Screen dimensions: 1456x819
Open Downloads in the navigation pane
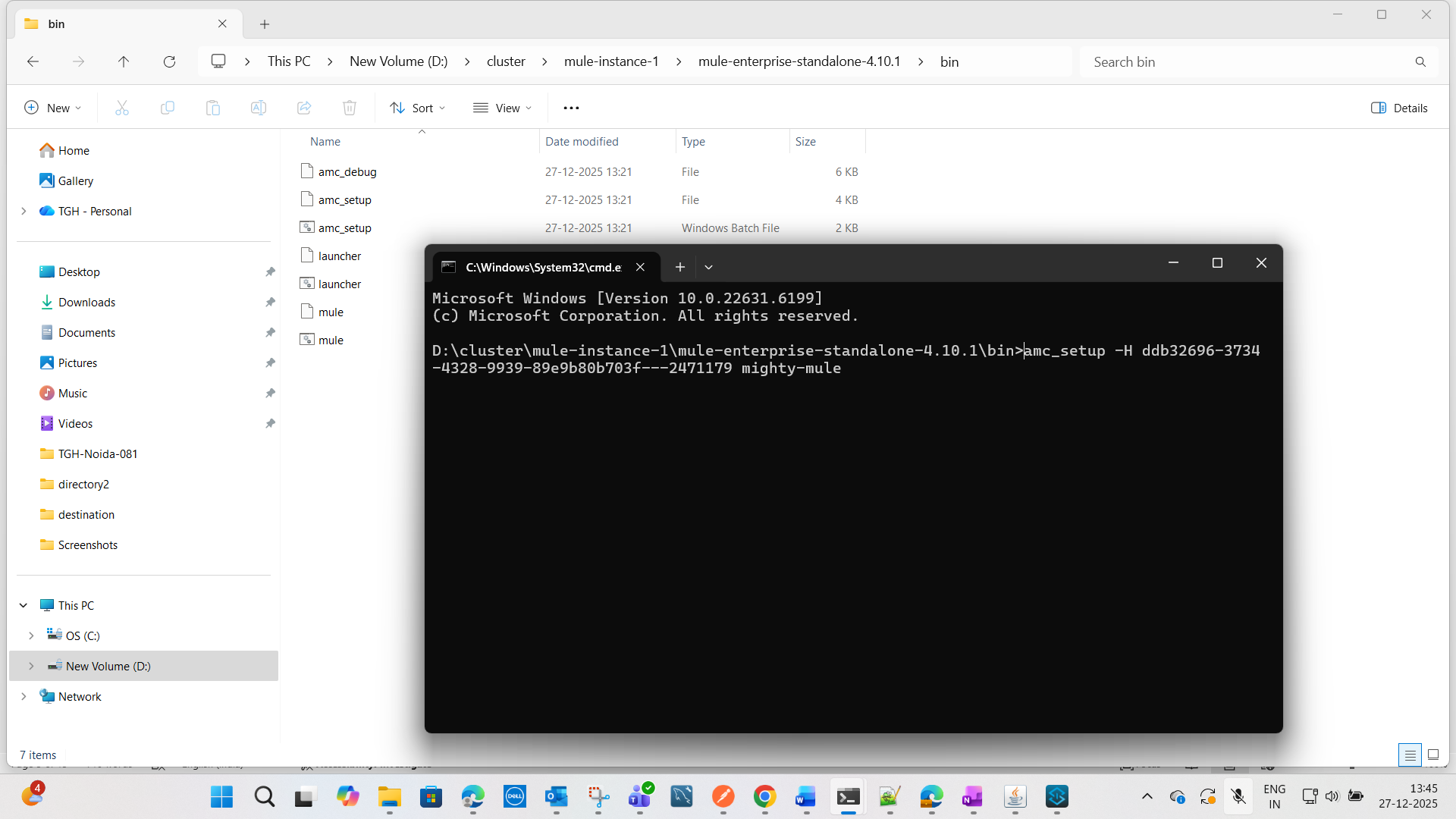pyautogui.click(x=86, y=302)
